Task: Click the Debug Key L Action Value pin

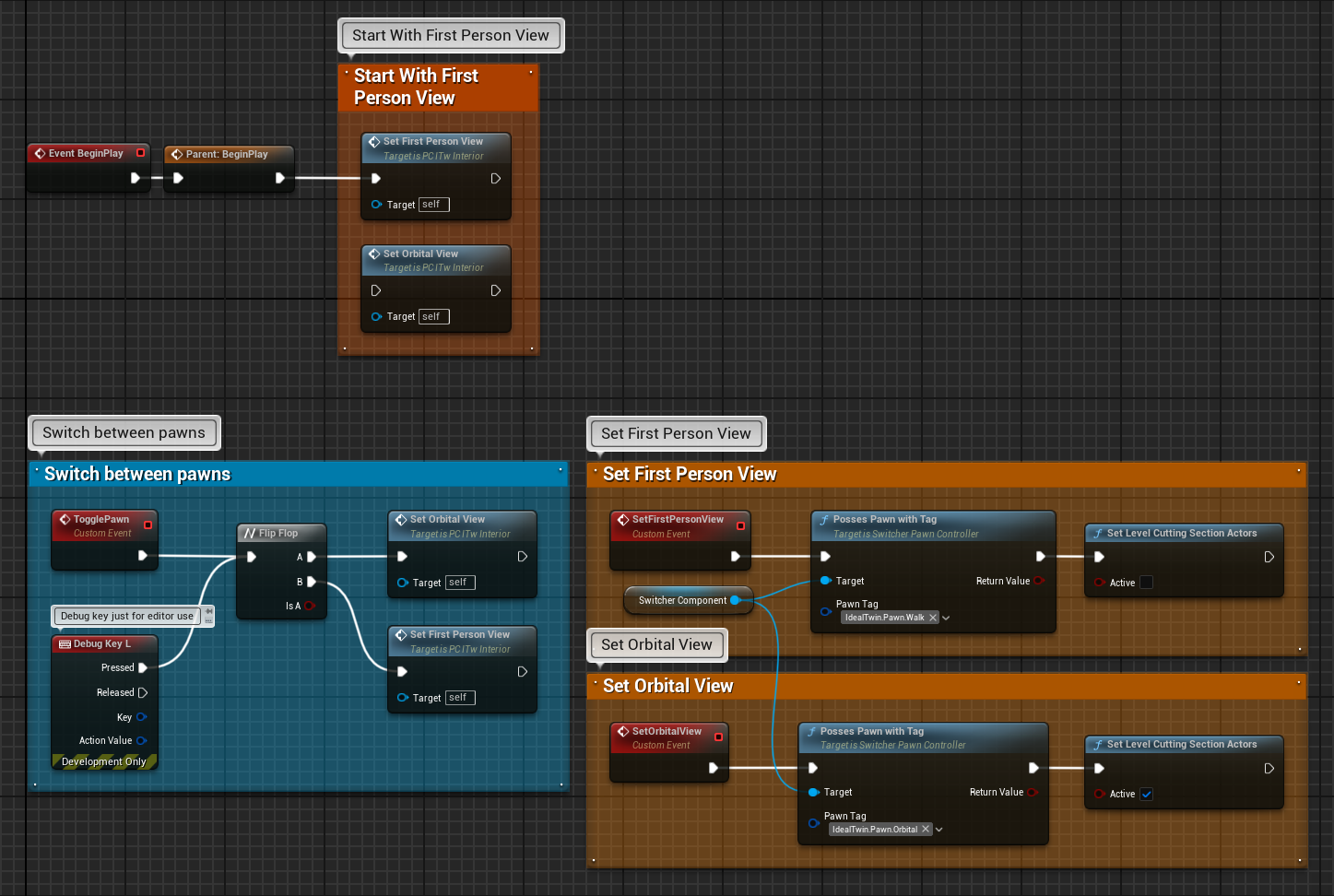Action: click(141, 740)
